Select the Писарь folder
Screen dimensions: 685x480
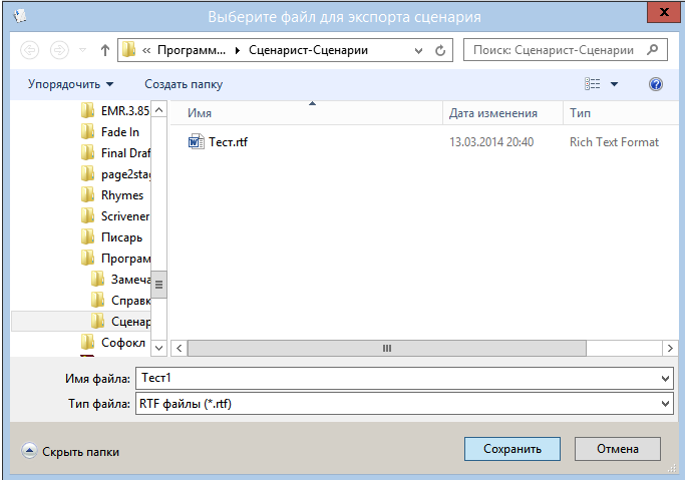[x=112, y=237]
